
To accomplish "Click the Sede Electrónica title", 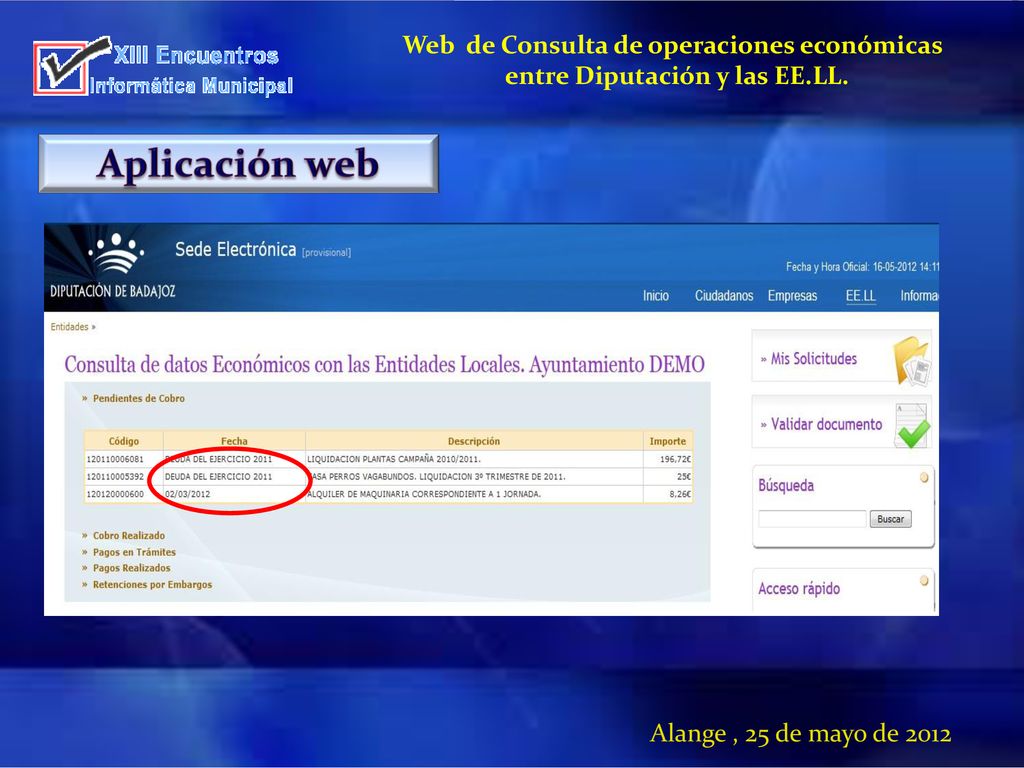I will coord(236,249).
